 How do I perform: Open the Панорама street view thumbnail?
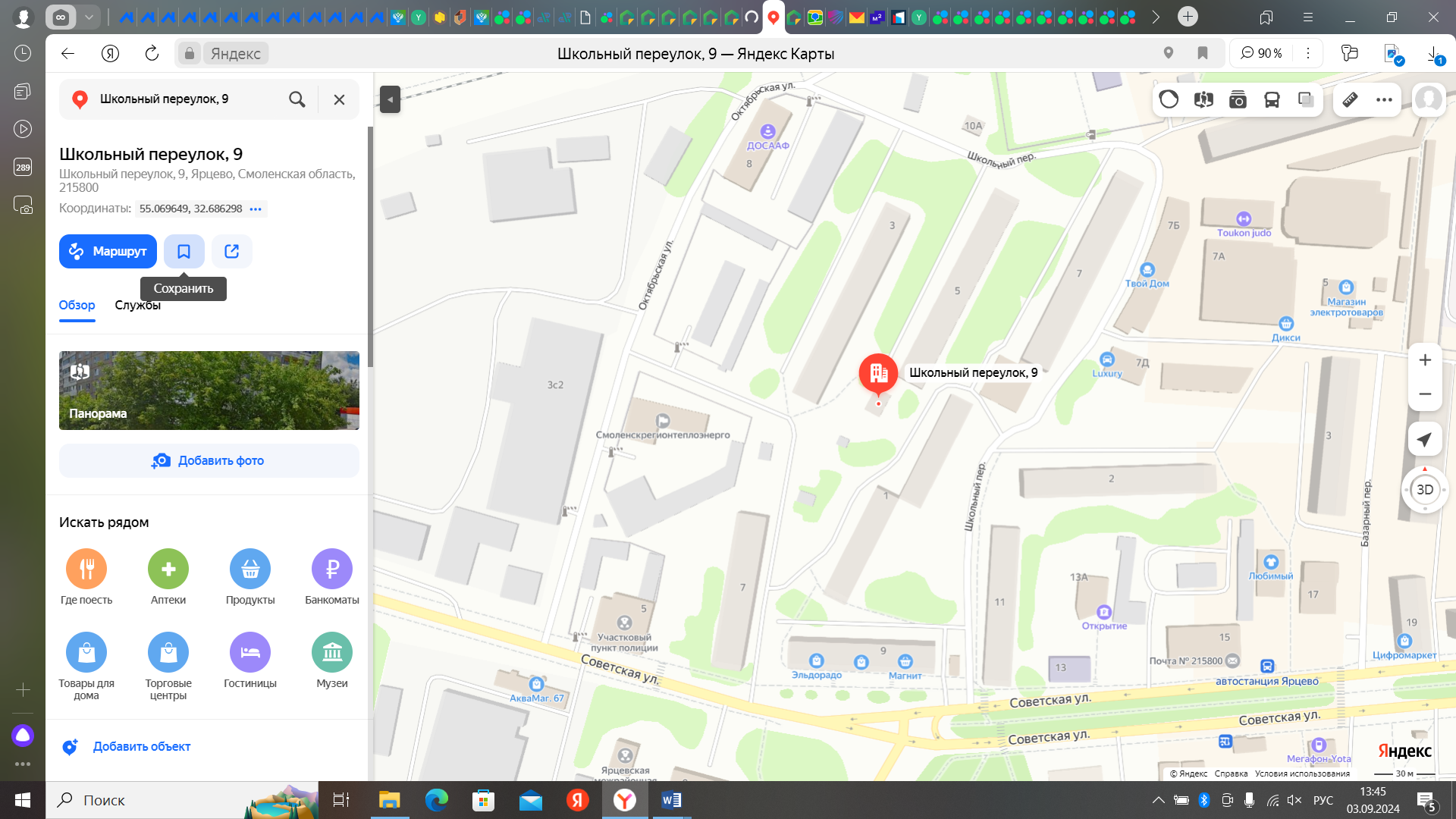[x=209, y=391]
